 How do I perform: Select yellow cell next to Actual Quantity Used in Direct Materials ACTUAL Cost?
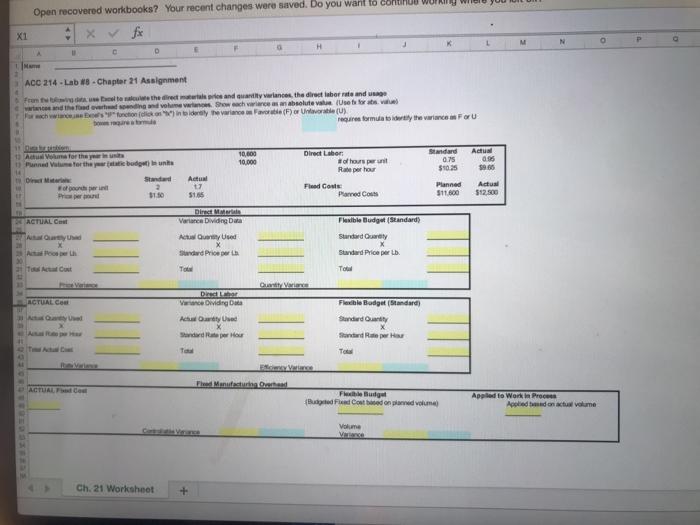click(116, 237)
